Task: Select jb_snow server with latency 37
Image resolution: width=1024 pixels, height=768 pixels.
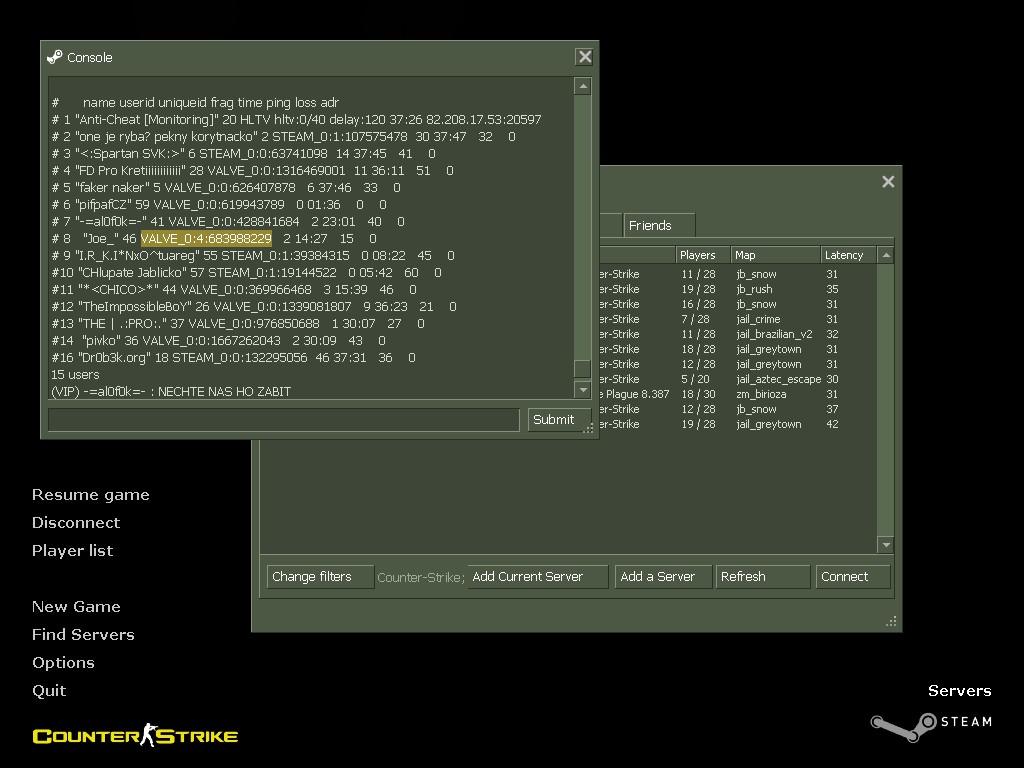Action: pyautogui.click(x=738, y=409)
